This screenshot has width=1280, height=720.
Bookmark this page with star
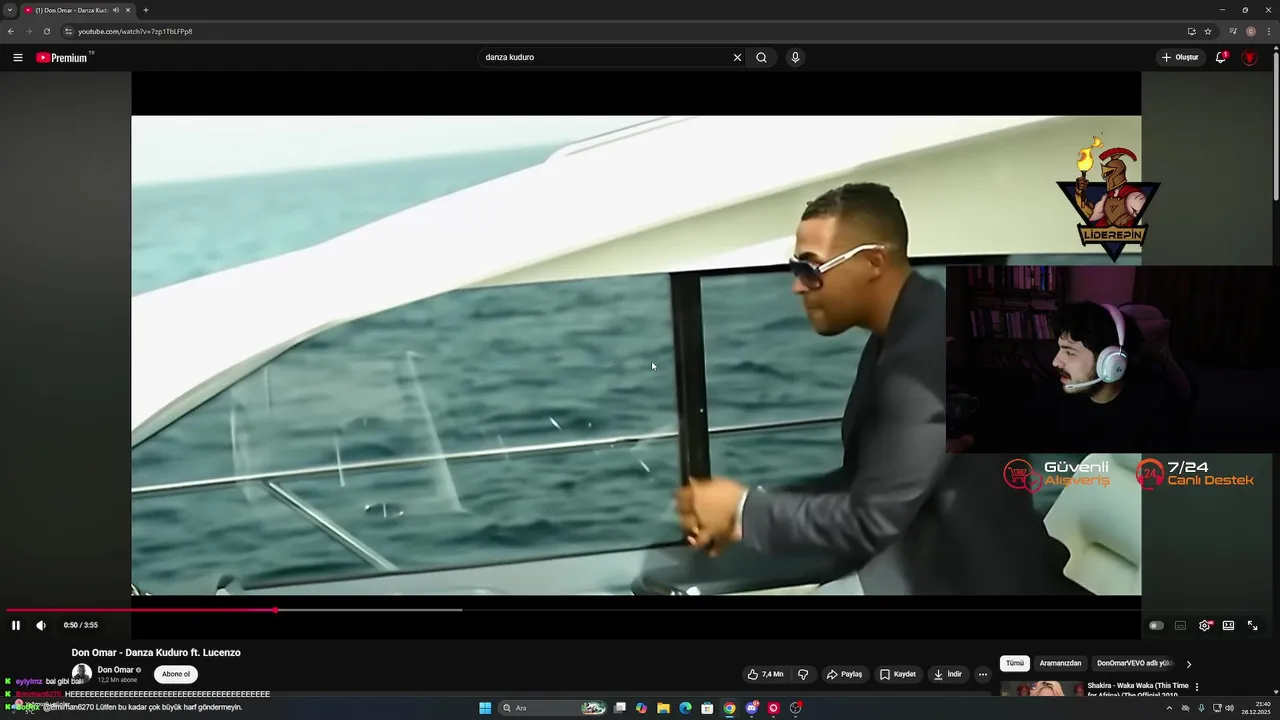click(x=1208, y=31)
